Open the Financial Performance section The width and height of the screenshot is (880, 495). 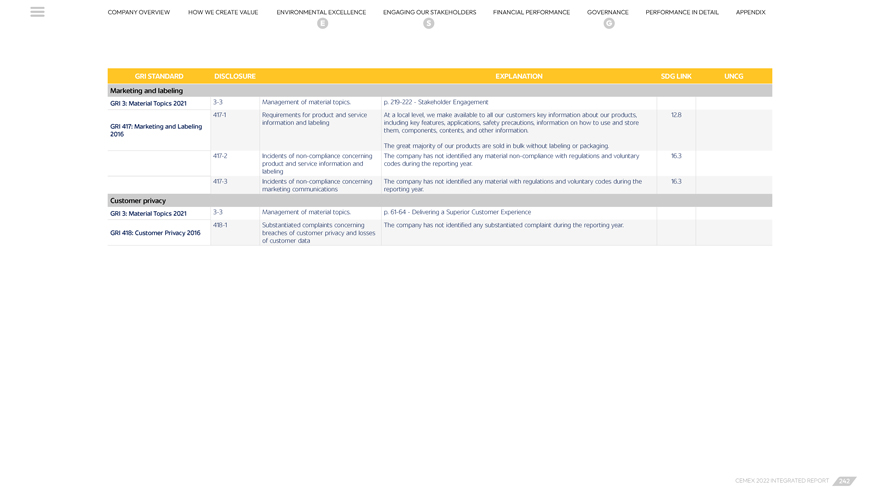[531, 12]
